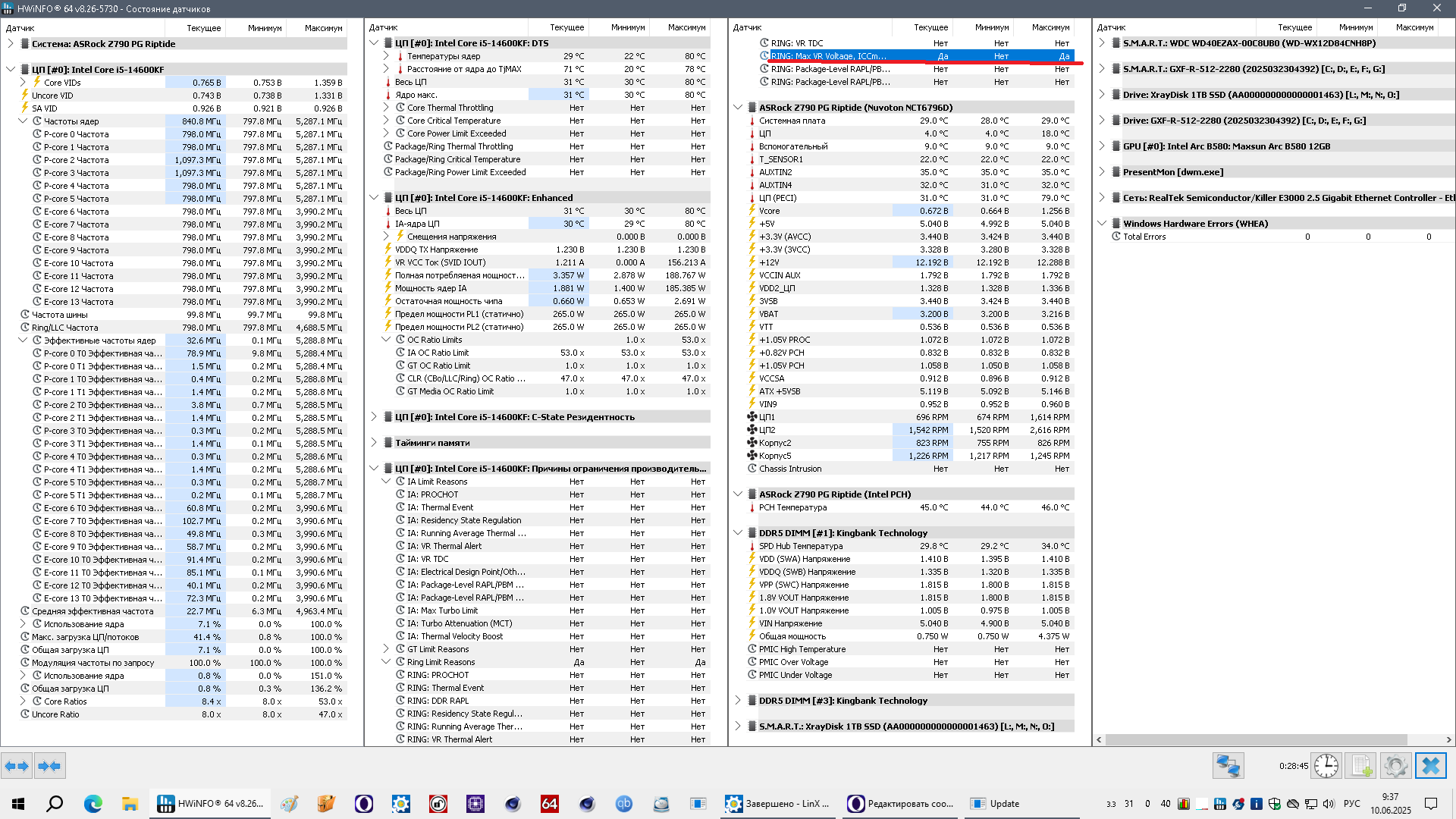
Task: Click the shrink columns arrows button
Action: pos(50,766)
